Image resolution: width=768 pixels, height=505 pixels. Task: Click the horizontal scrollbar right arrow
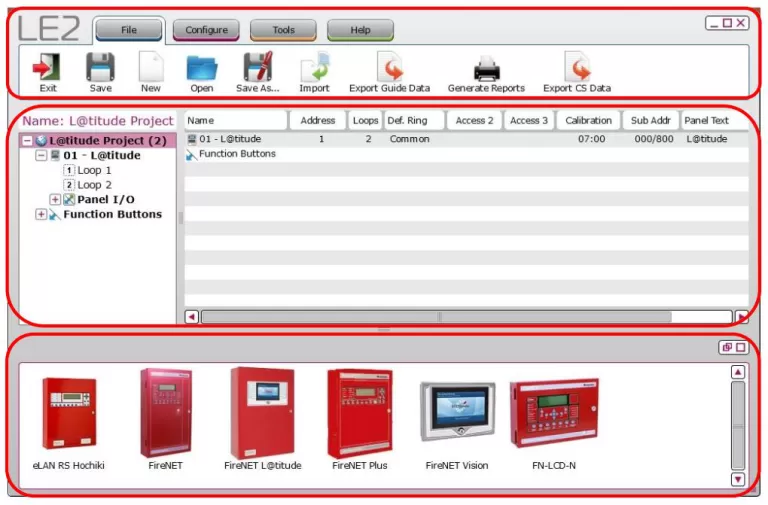741,317
